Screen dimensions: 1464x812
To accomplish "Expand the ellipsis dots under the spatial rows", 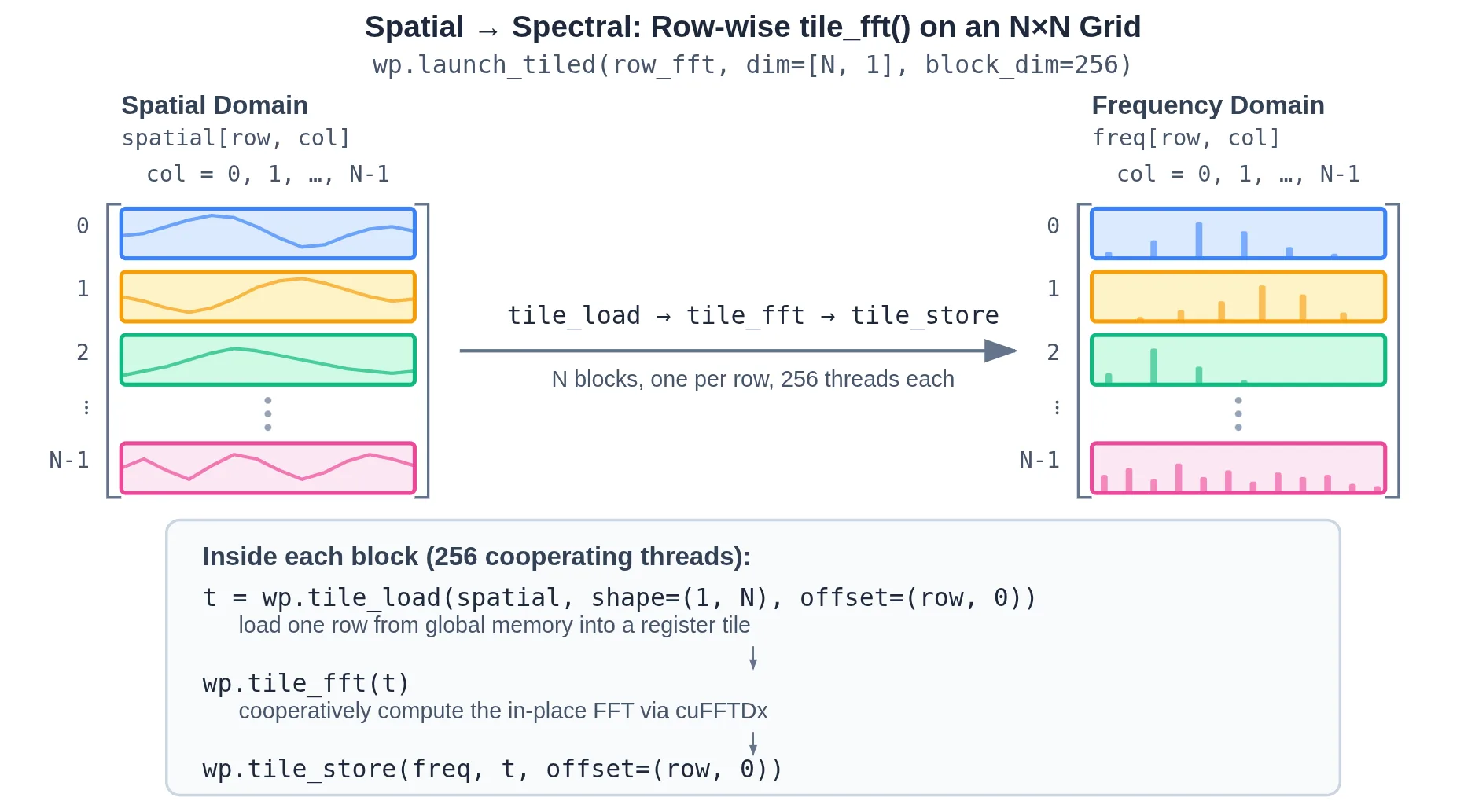I will (x=267, y=414).
